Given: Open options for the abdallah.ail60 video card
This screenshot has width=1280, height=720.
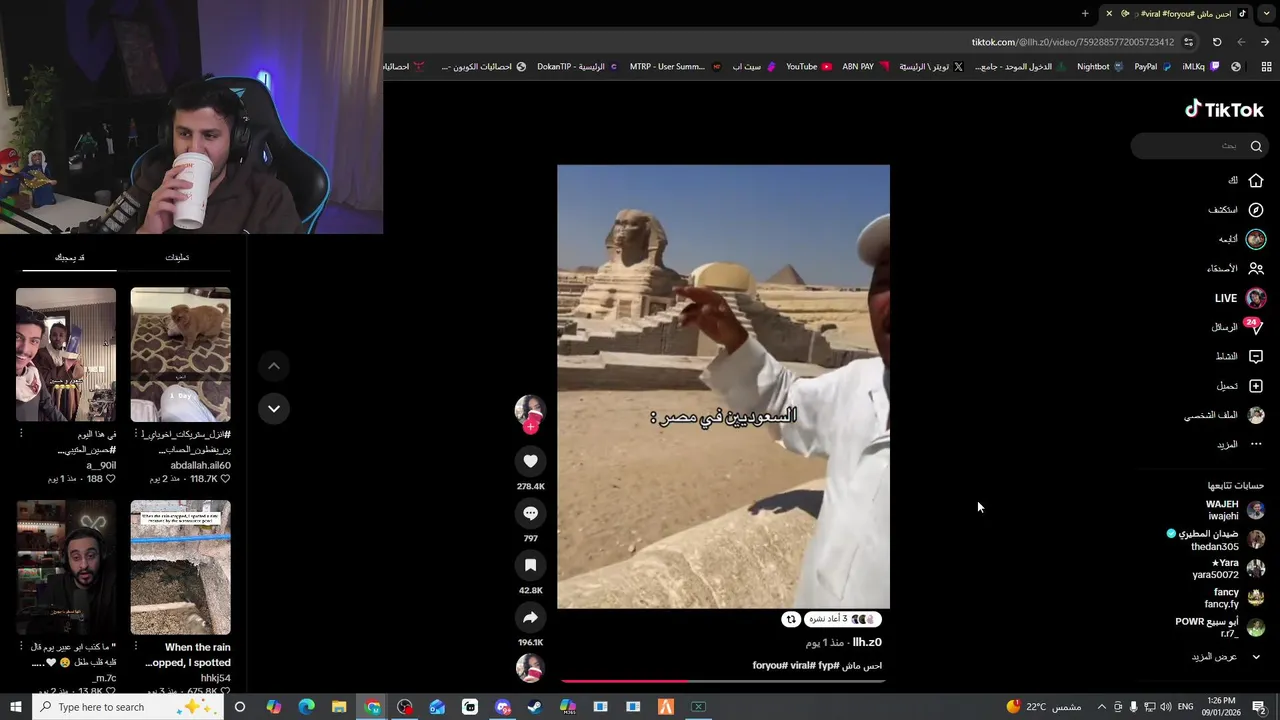Looking at the screenshot, I should (x=135, y=434).
